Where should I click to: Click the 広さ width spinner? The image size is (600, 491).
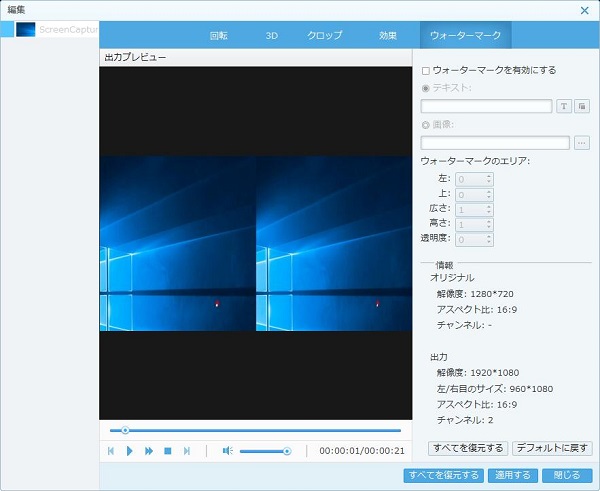(474, 210)
